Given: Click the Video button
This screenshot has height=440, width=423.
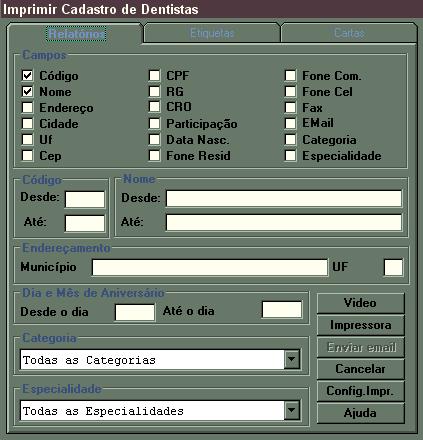Looking at the screenshot, I should click(x=360, y=303).
